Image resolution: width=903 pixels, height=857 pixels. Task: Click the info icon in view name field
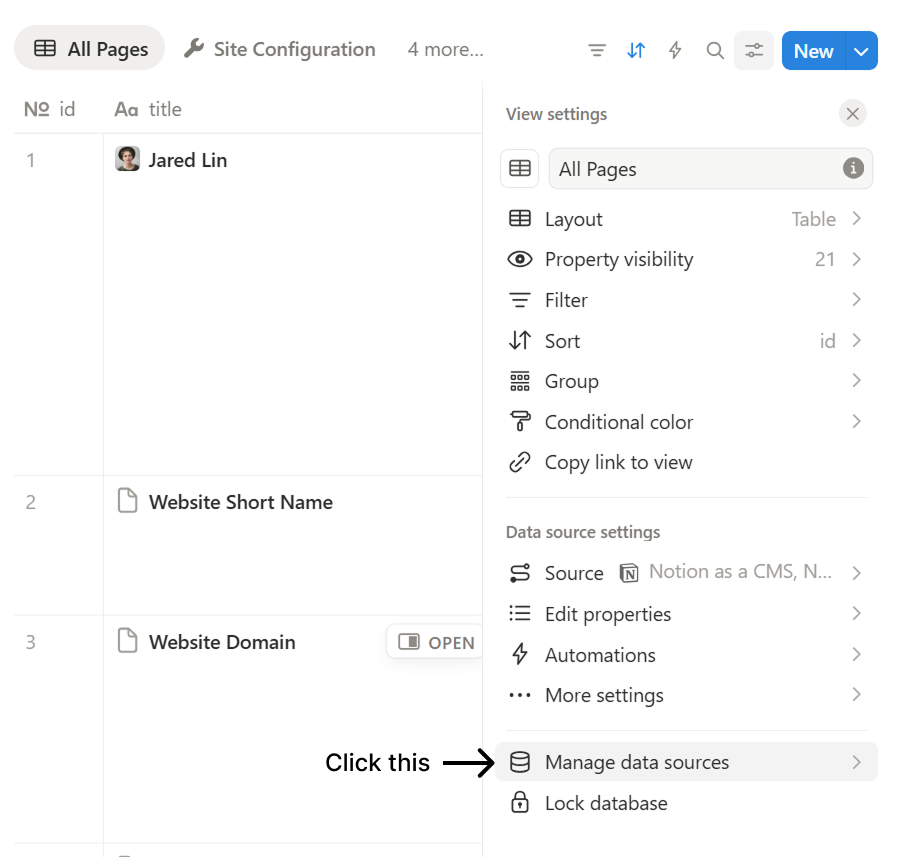(853, 169)
